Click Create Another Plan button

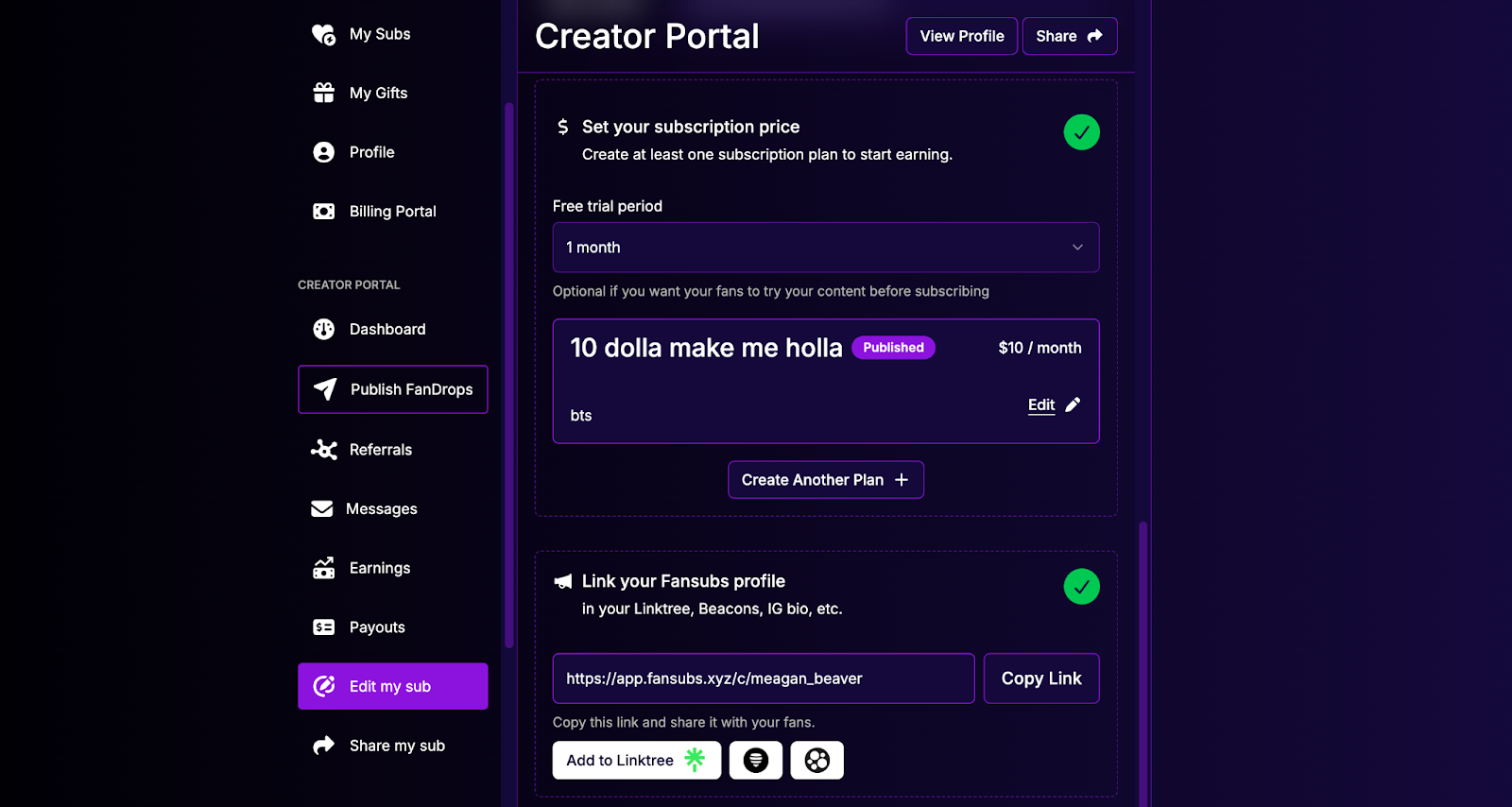(825, 480)
